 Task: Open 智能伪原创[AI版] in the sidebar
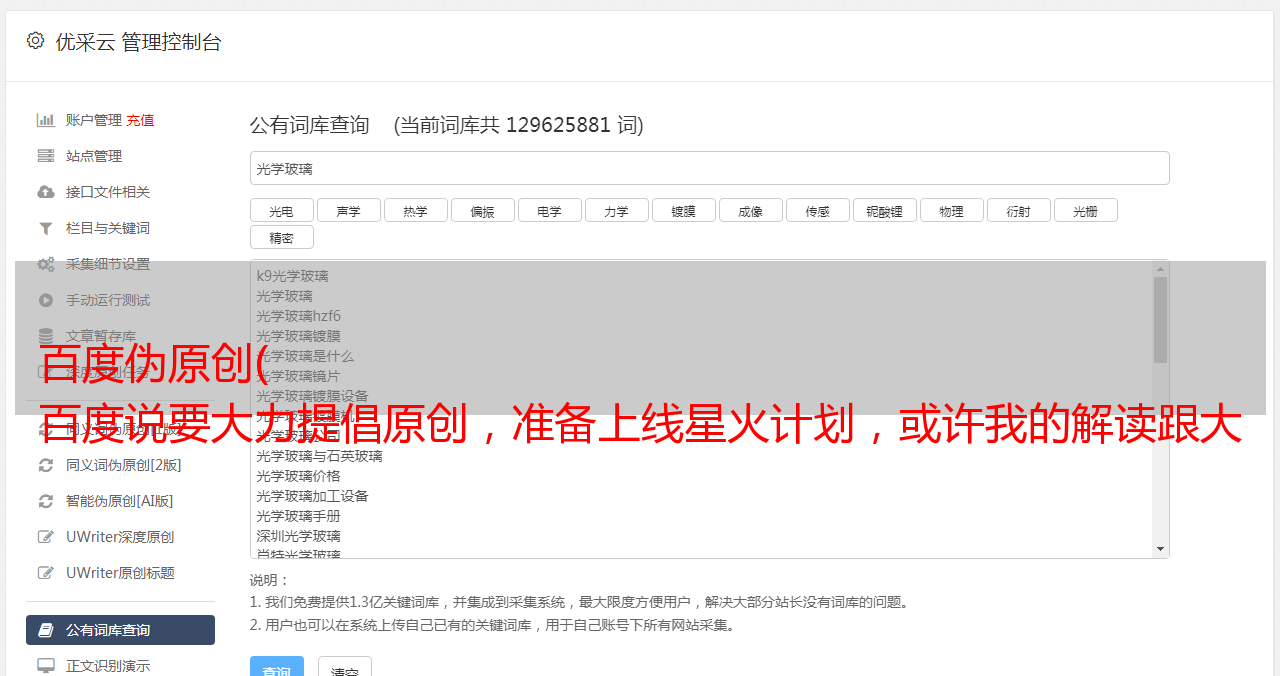tap(120, 501)
